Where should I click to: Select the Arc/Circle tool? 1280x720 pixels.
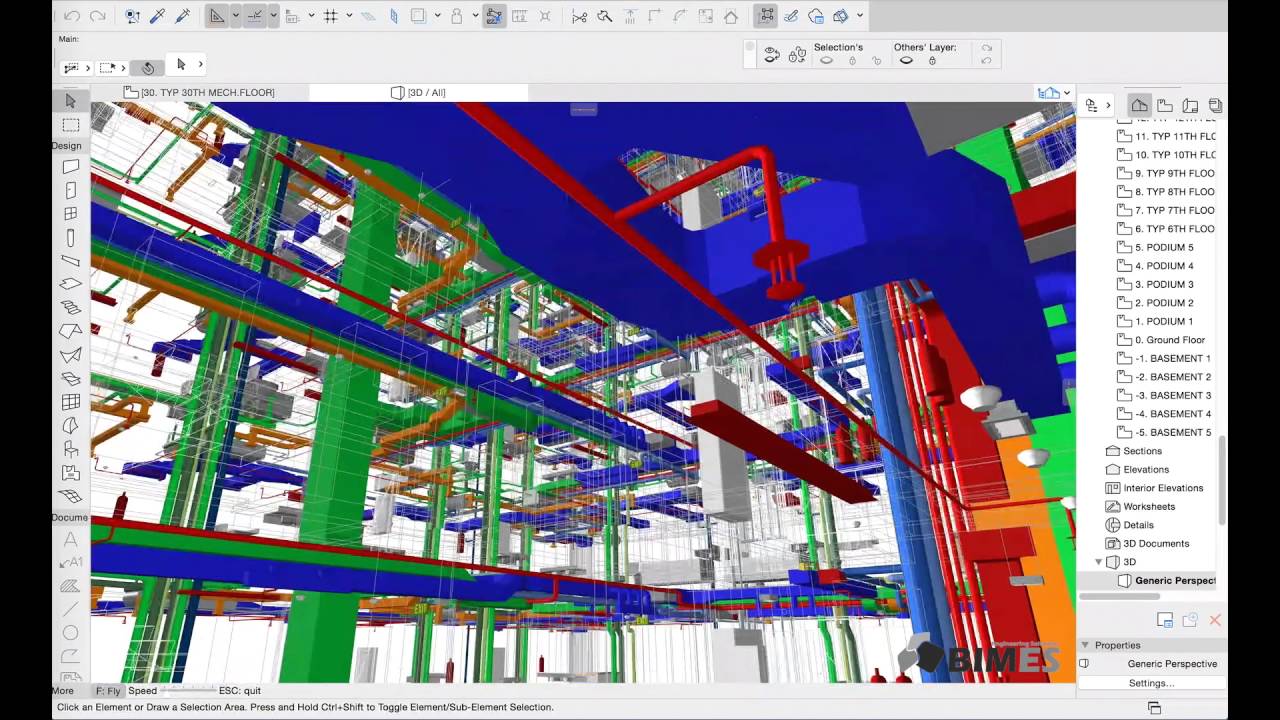pos(70,633)
